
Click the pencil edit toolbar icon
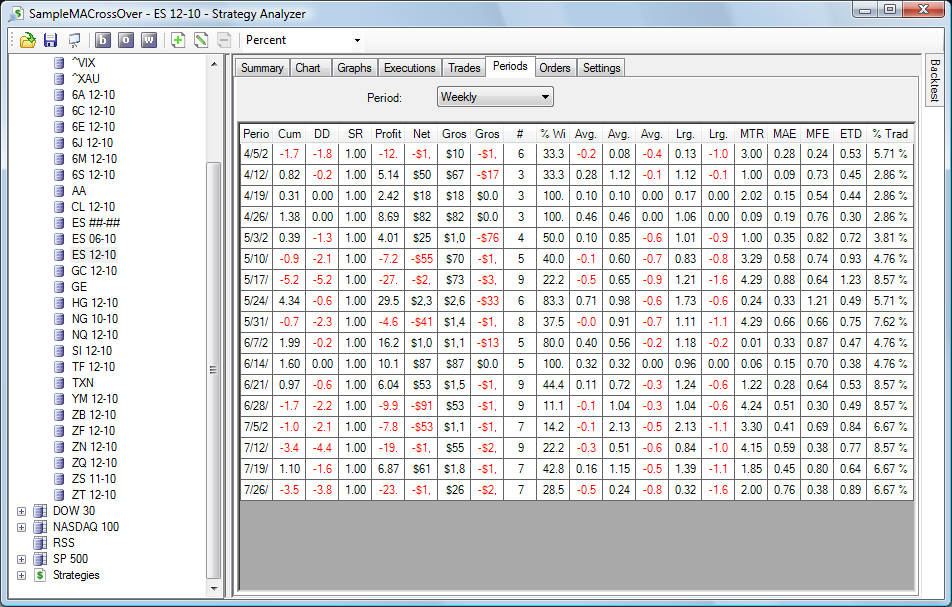201,40
